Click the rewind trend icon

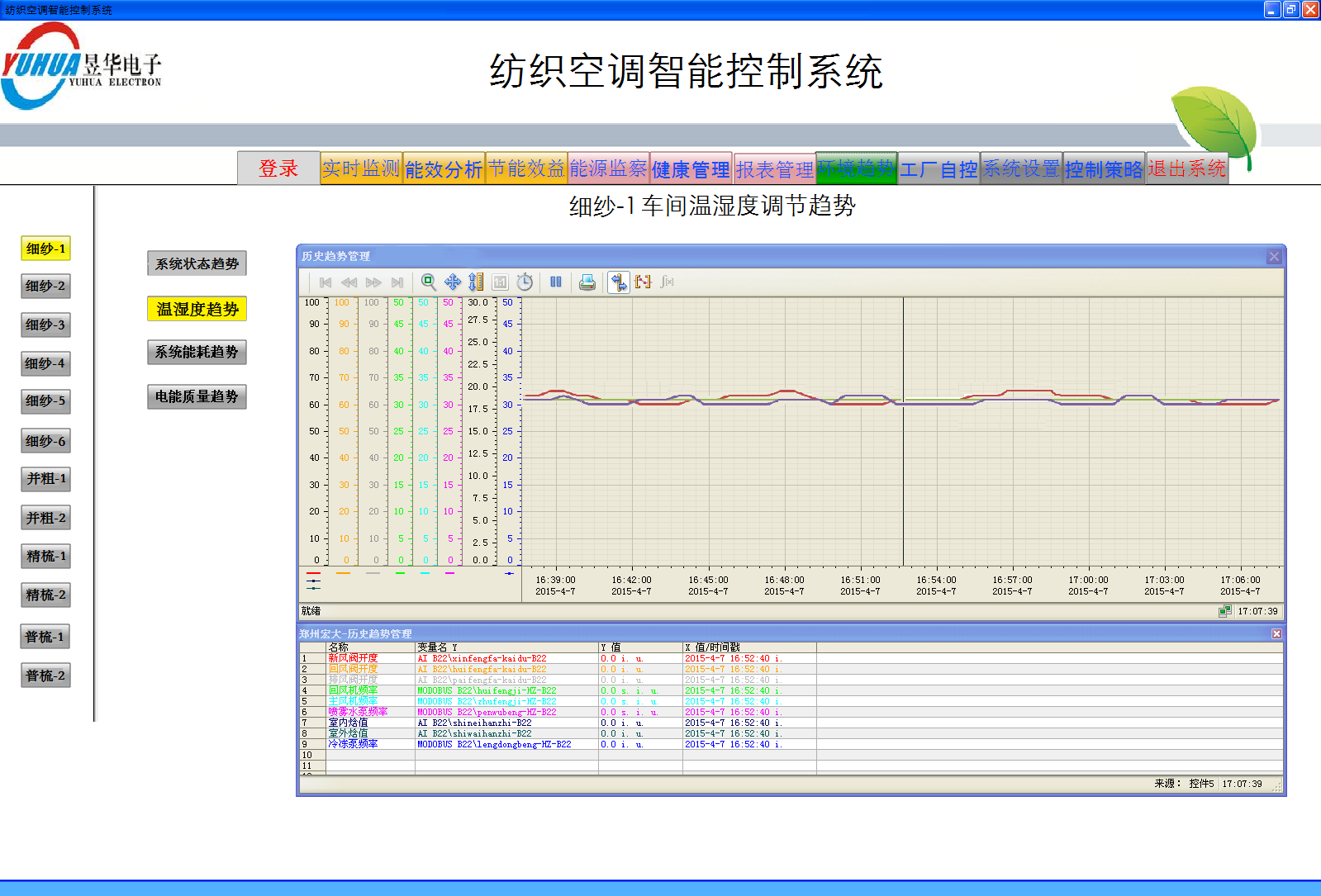click(349, 282)
